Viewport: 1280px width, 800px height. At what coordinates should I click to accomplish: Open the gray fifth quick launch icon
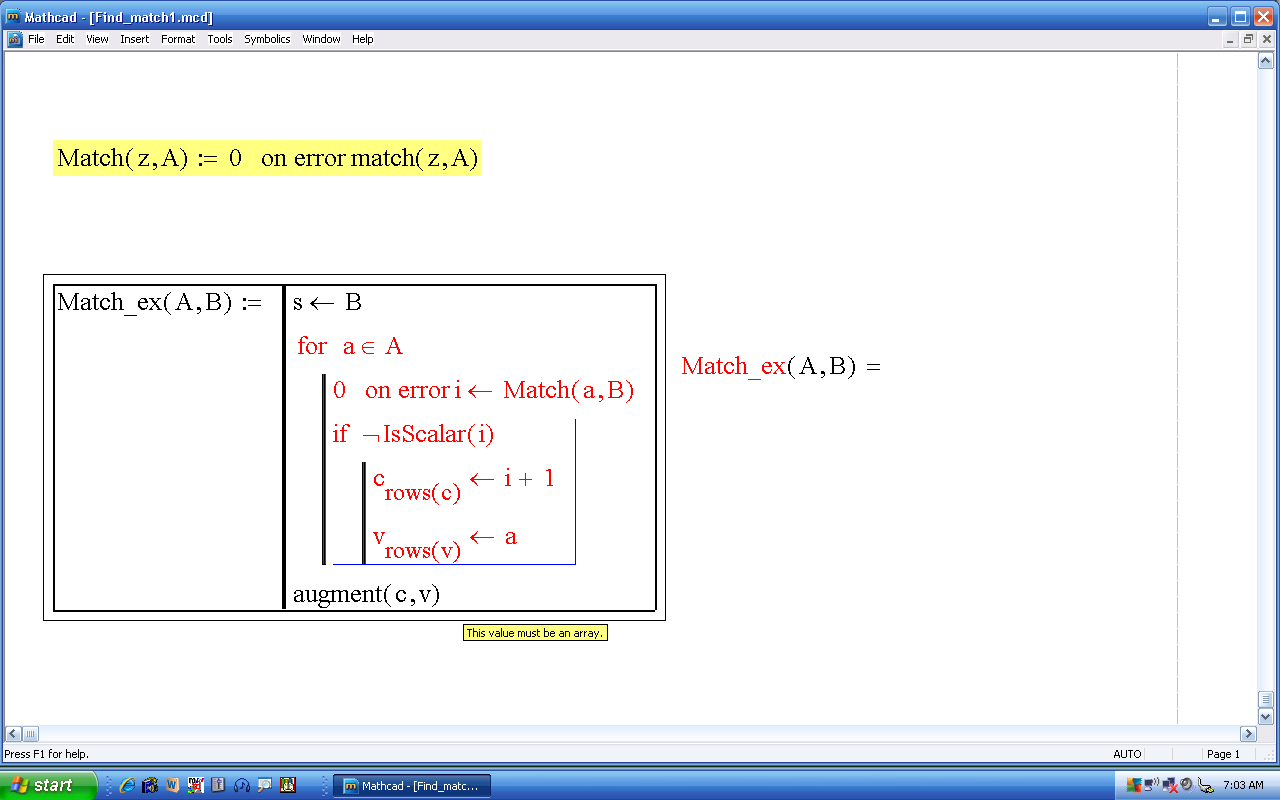click(218, 785)
